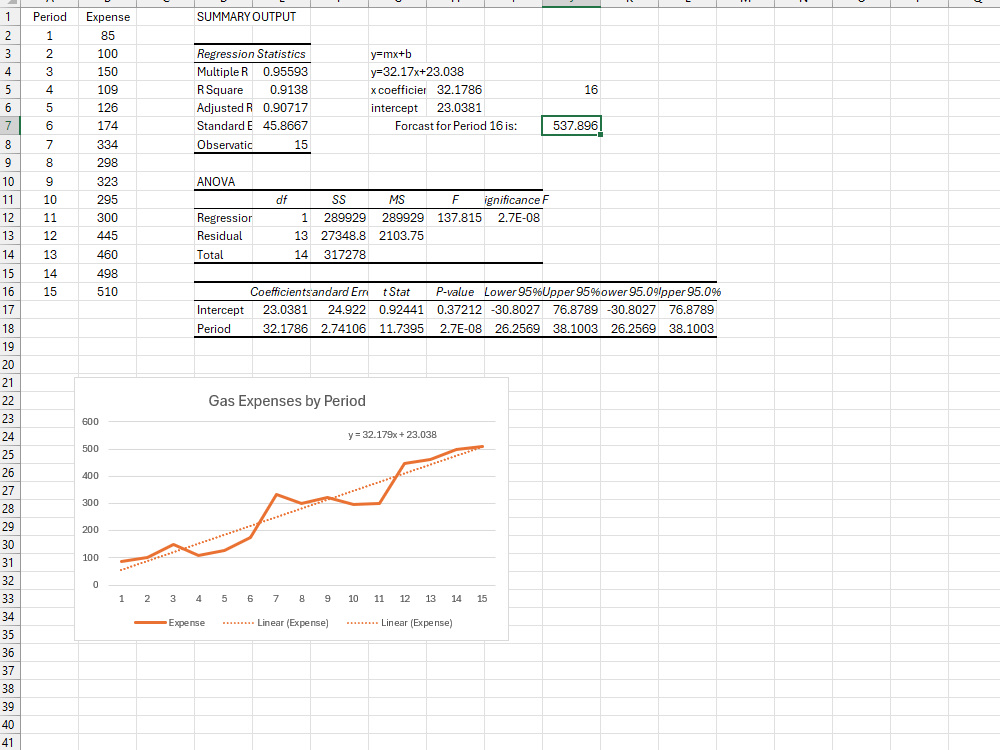
Task: Click the x coefficient value 32.1786
Action: tap(455, 89)
